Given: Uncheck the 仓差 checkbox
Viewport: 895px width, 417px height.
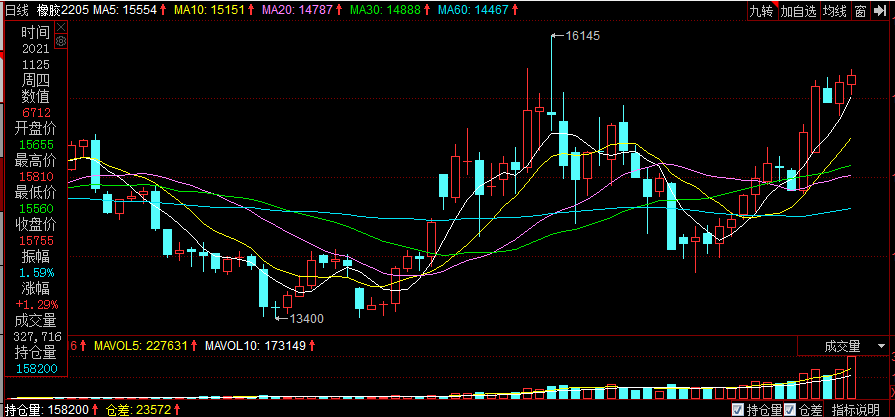Looking at the screenshot, I should click(x=790, y=410).
